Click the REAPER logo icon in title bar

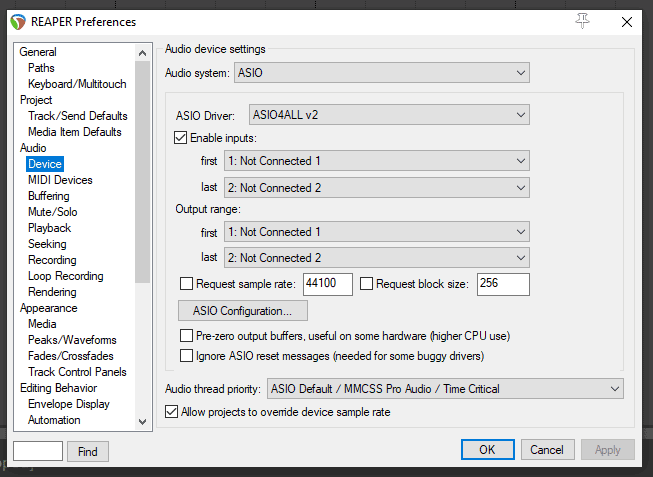pos(18,22)
